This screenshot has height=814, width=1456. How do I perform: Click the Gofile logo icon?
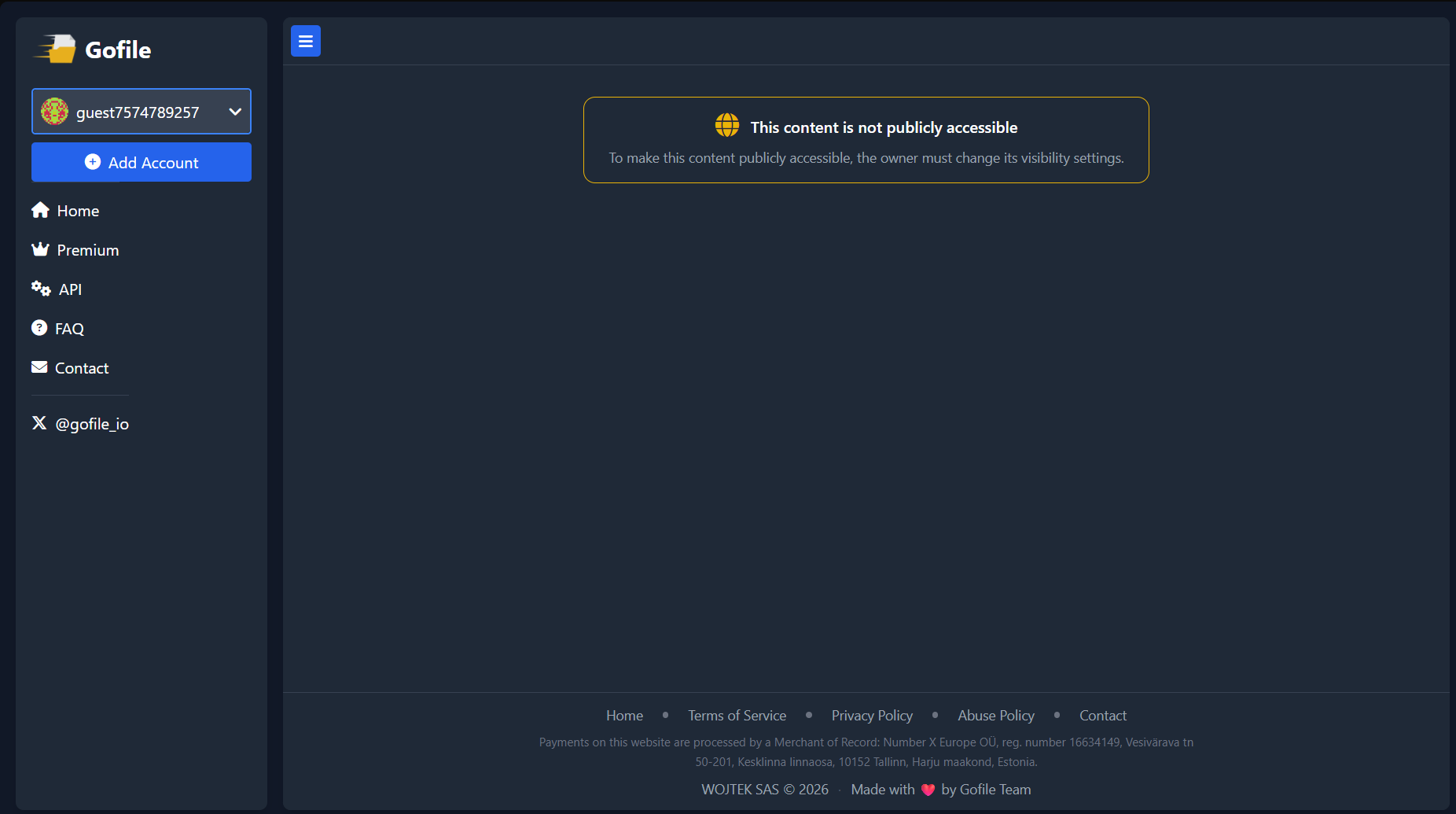[x=54, y=49]
